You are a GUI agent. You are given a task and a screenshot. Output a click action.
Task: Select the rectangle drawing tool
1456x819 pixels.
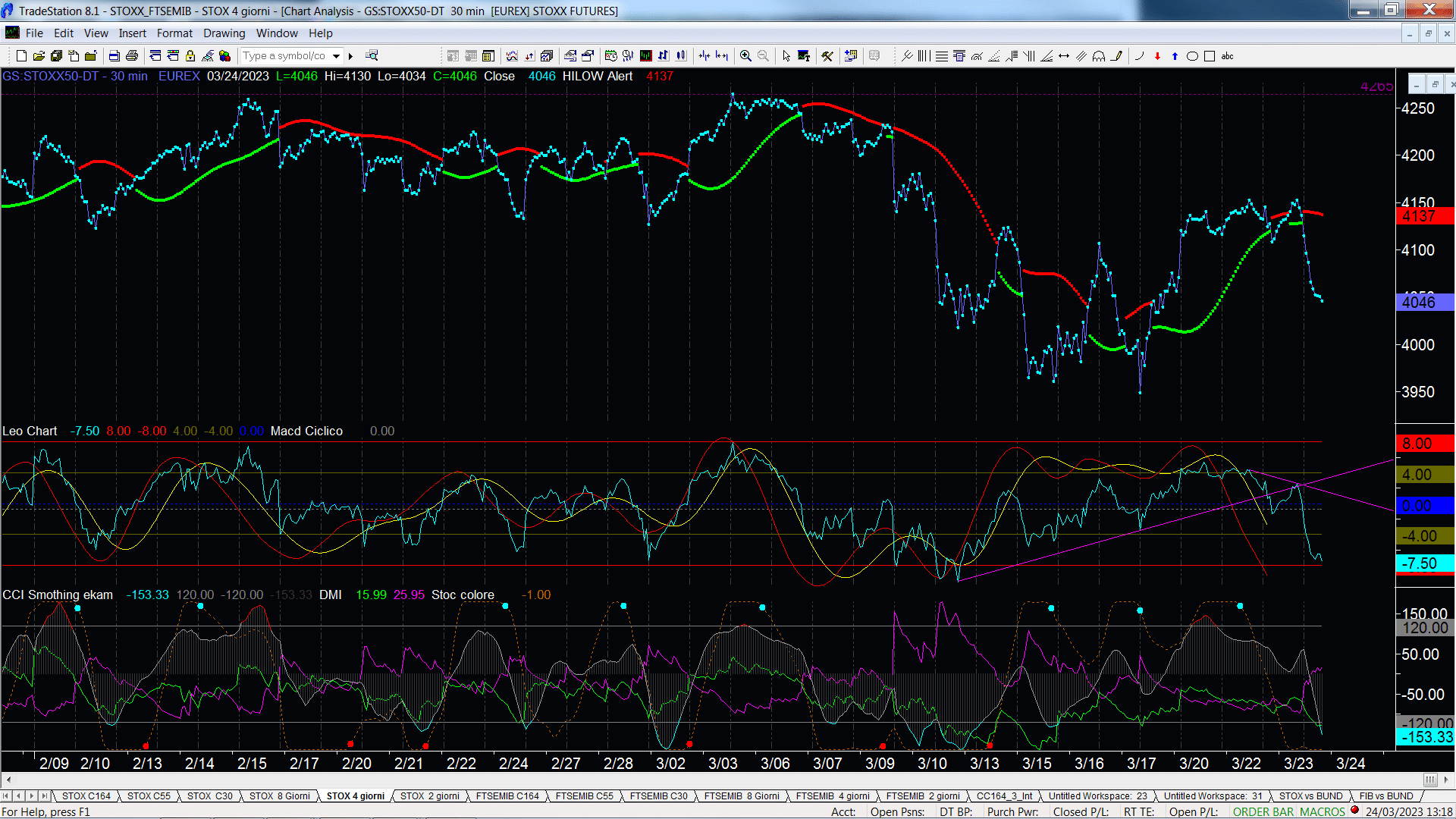tap(1210, 56)
